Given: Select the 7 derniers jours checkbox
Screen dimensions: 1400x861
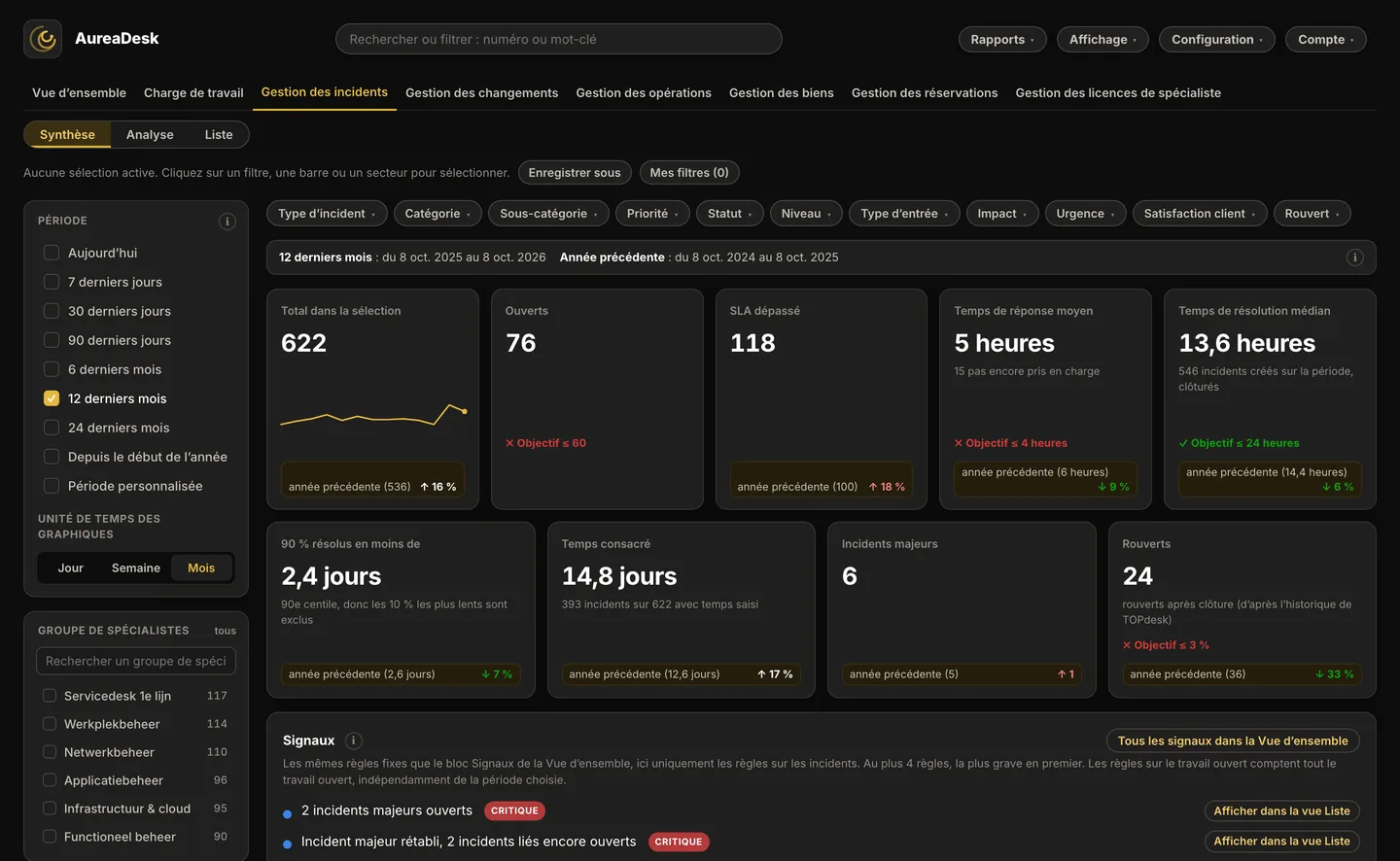Looking at the screenshot, I should [52, 282].
